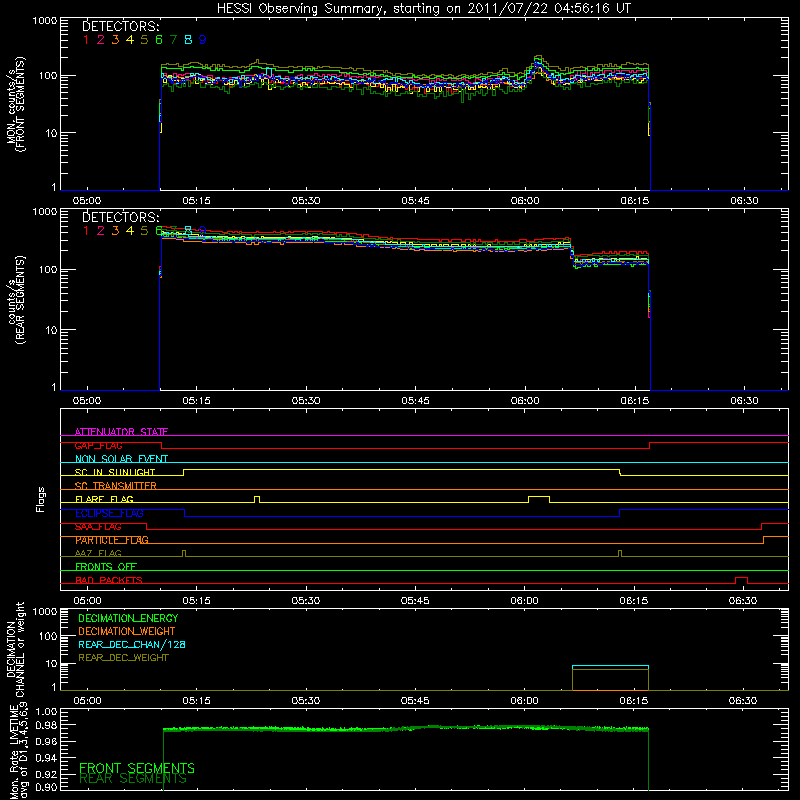Select detector 3 in rear segments legend
Viewport: 800px width, 800px height.
tap(115, 231)
